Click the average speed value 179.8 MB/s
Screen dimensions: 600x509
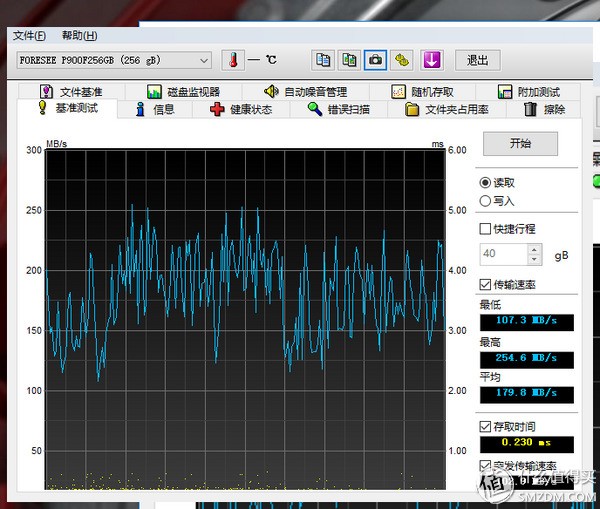point(527,394)
